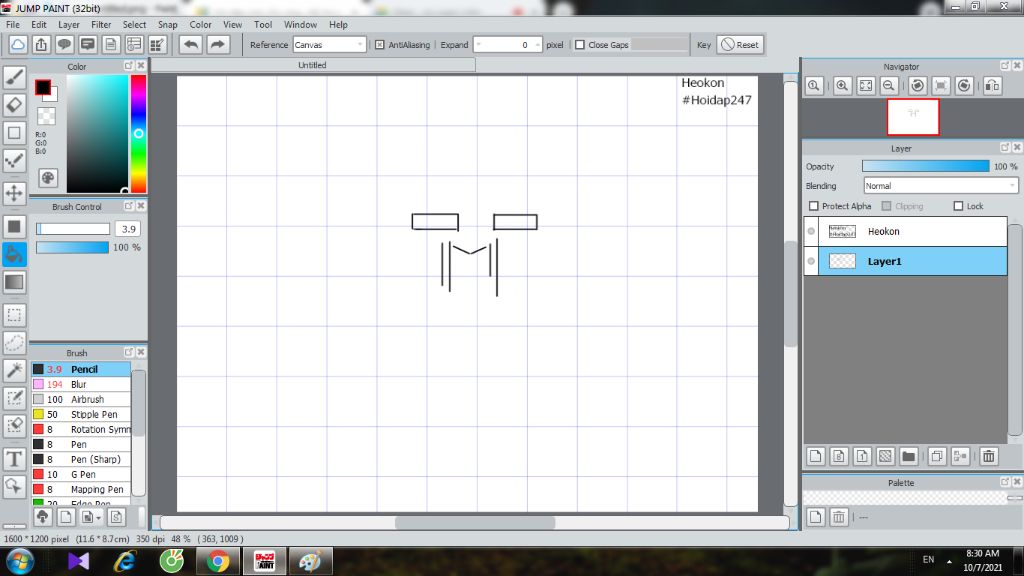Click the brush size slider
The width and height of the screenshot is (1024, 576).
pos(72,229)
